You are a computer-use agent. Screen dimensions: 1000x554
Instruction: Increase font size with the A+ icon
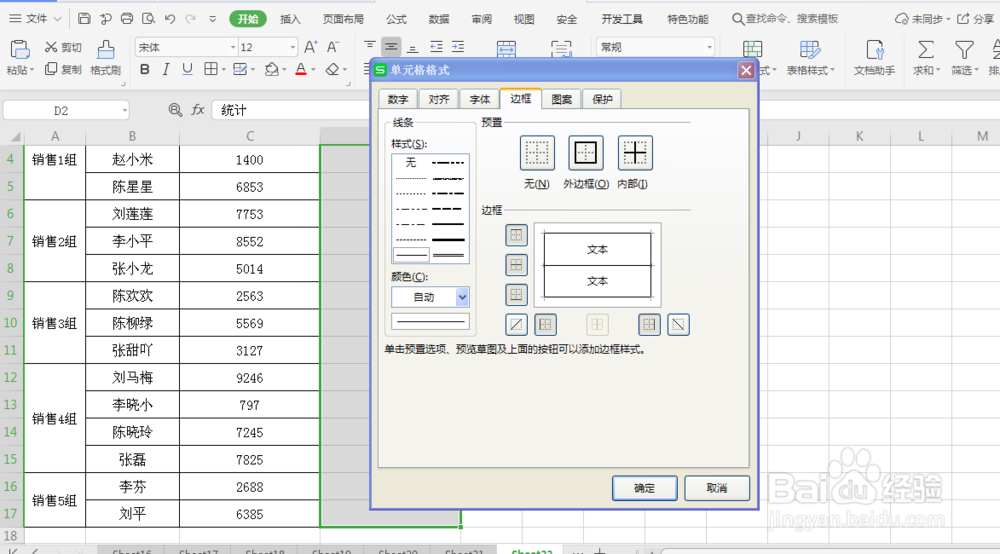click(x=311, y=47)
